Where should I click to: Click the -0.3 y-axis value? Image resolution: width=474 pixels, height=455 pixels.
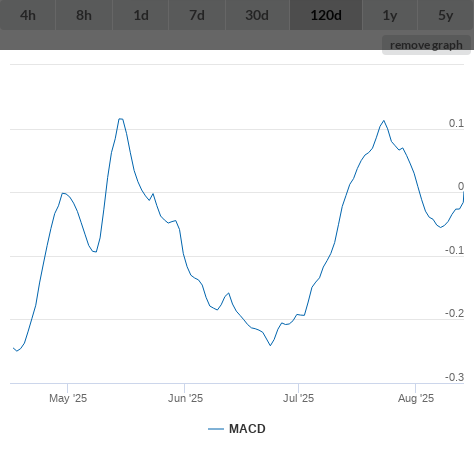455,377
